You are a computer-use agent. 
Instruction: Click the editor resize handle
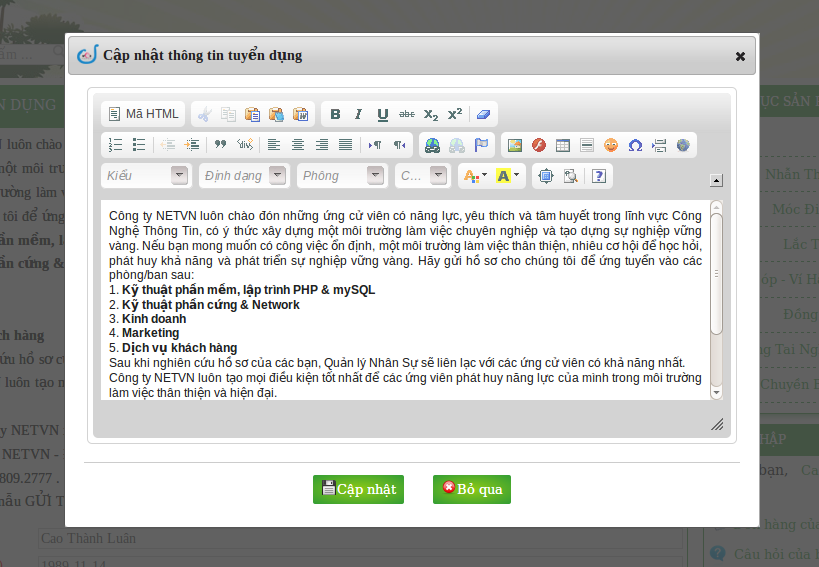point(717,424)
